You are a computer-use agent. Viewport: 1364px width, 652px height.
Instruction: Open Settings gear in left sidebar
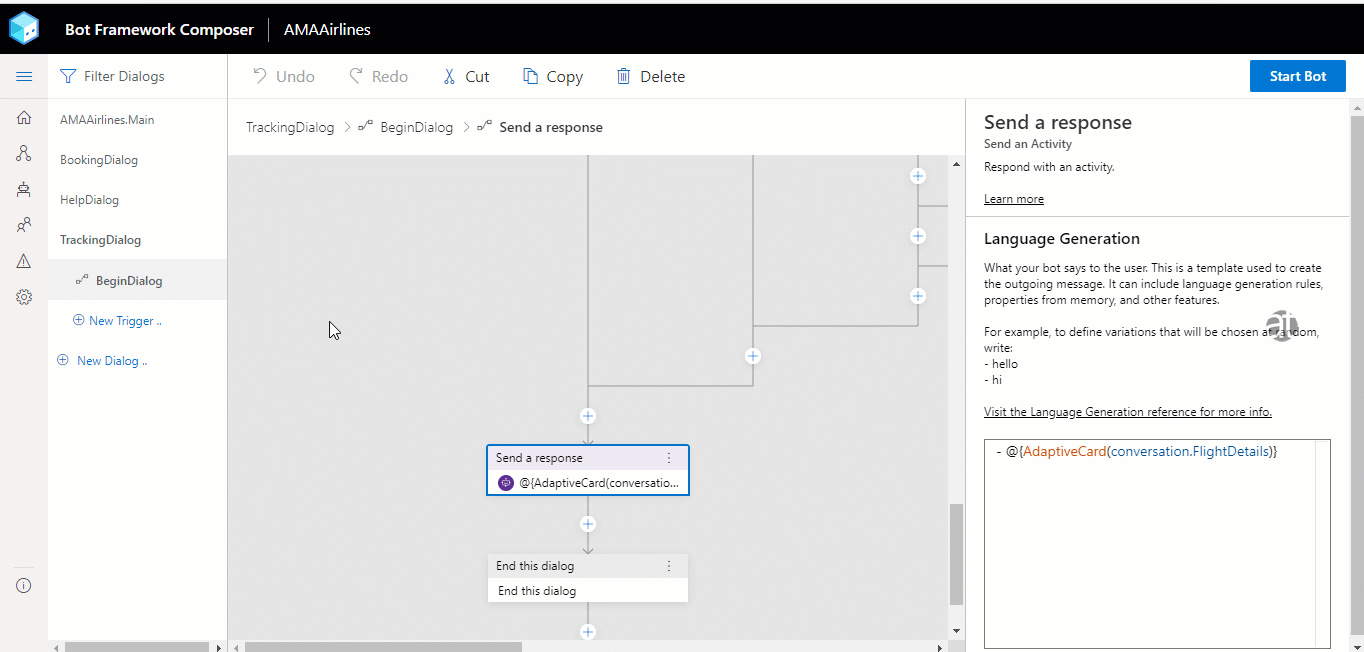click(x=24, y=297)
